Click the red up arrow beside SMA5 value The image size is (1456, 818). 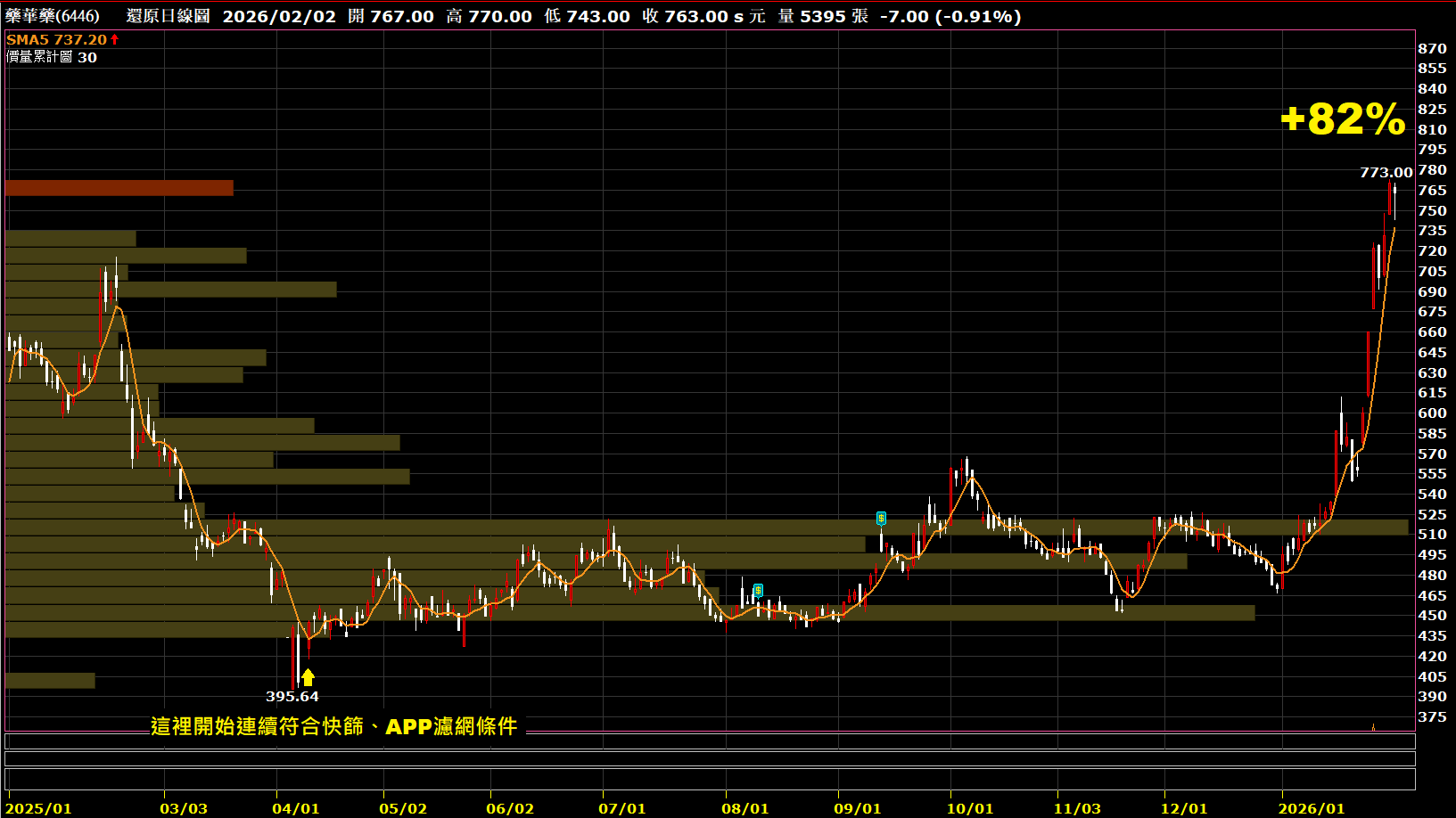click(x=115, y=39)
